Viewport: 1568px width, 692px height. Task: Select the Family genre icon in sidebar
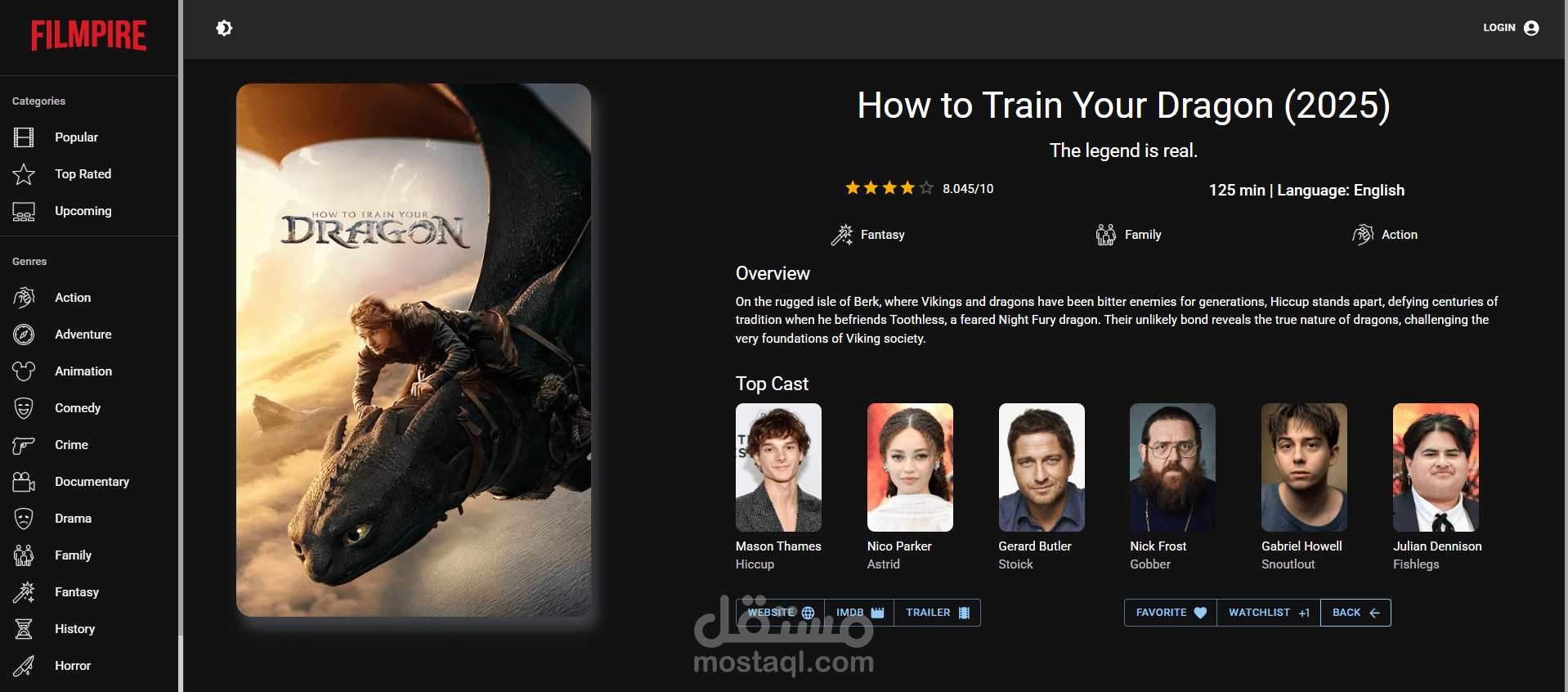24,555
